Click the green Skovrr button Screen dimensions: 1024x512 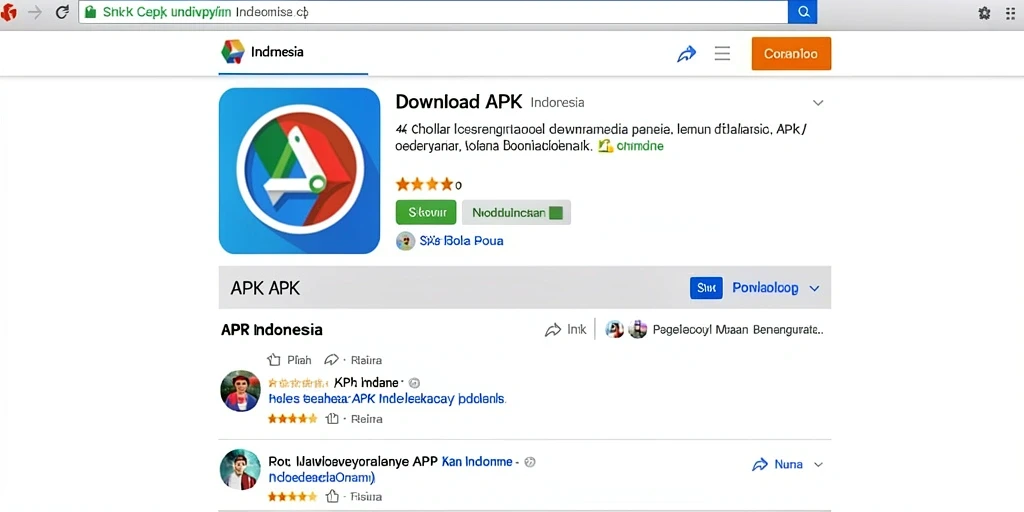click(x=426, y=212)
